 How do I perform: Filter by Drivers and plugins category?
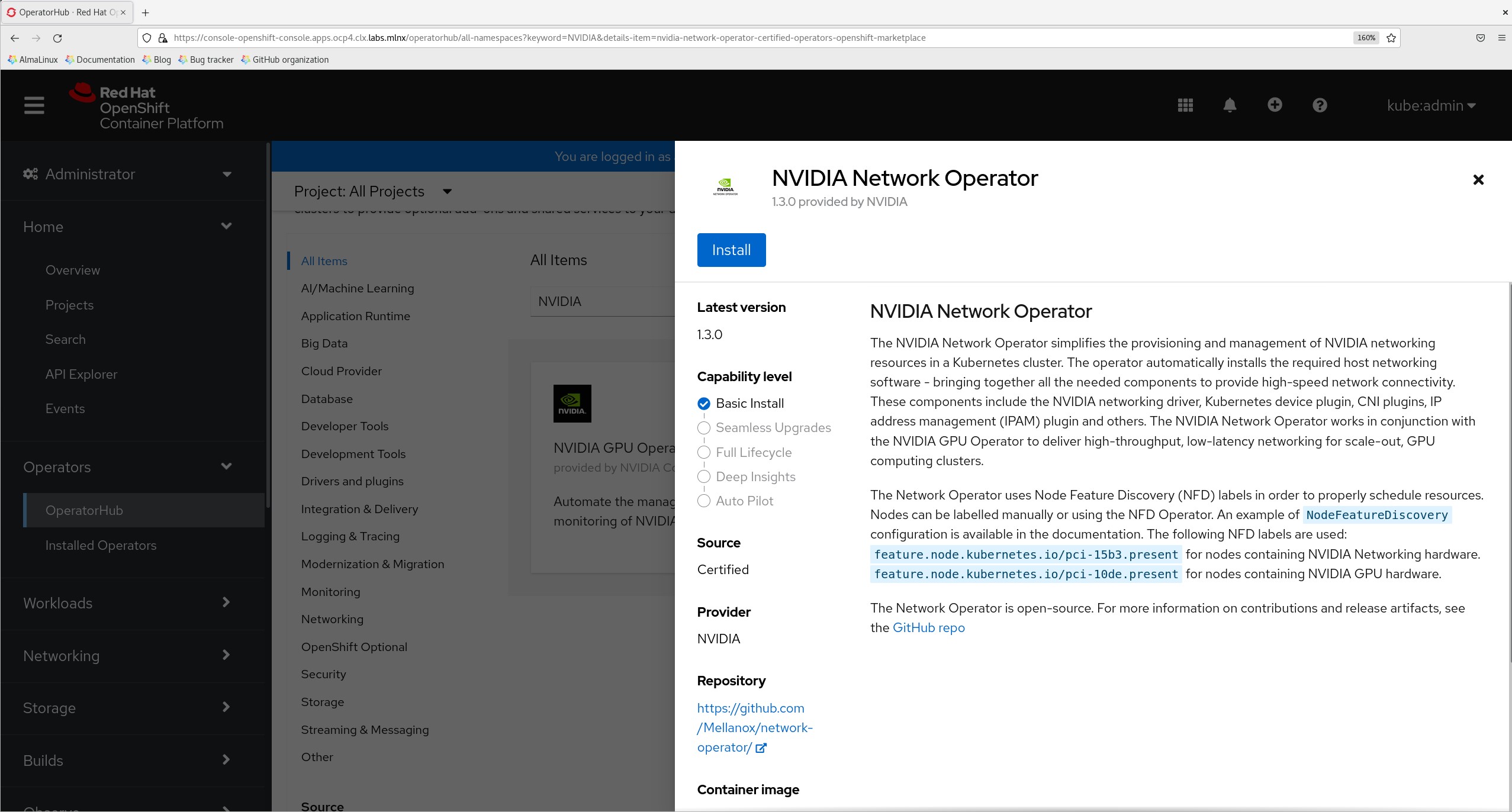coord(352,482)
